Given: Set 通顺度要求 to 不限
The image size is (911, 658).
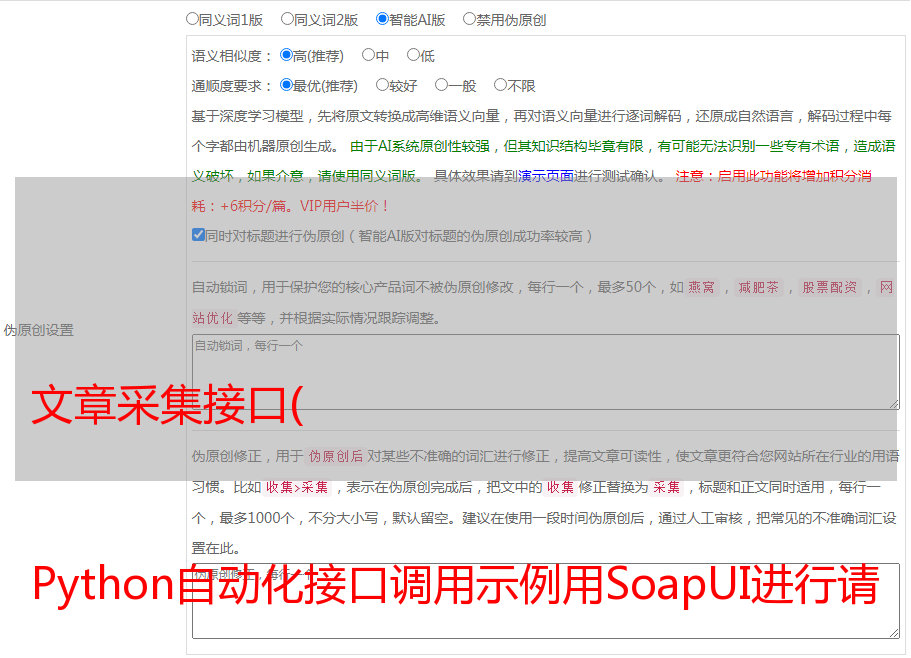Looking at the screenshot, I should click(x=500, y=85).
